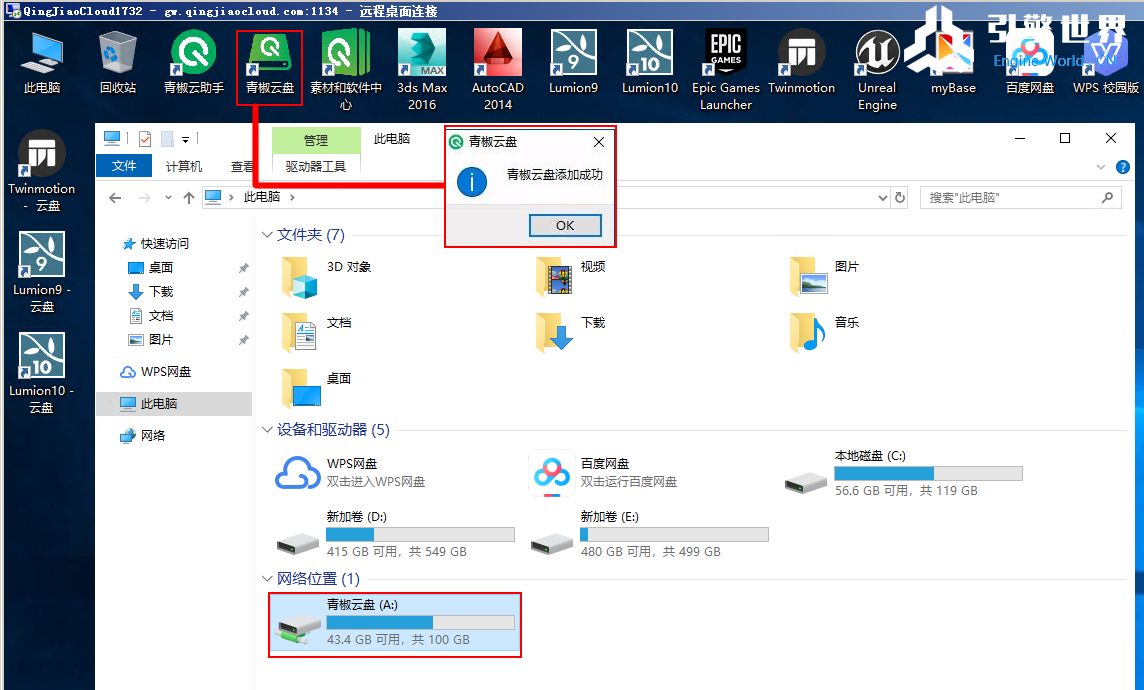Image resolution: width=1144 pixels, height=690 pixels.
Task: Open Lumion10 - 云盘 desktop shortcut
Action: [42, 374]
